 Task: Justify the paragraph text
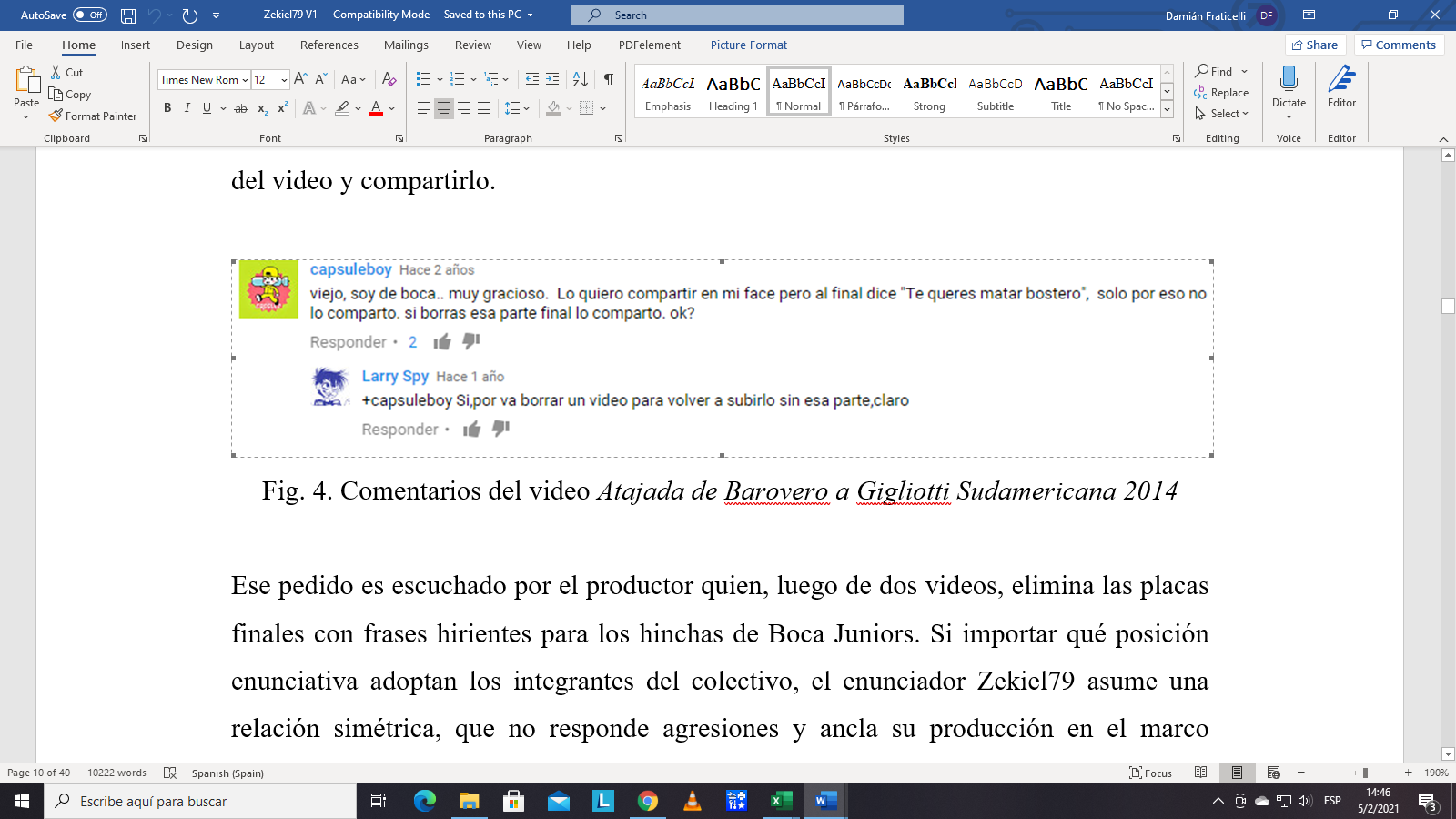(484, 108)
